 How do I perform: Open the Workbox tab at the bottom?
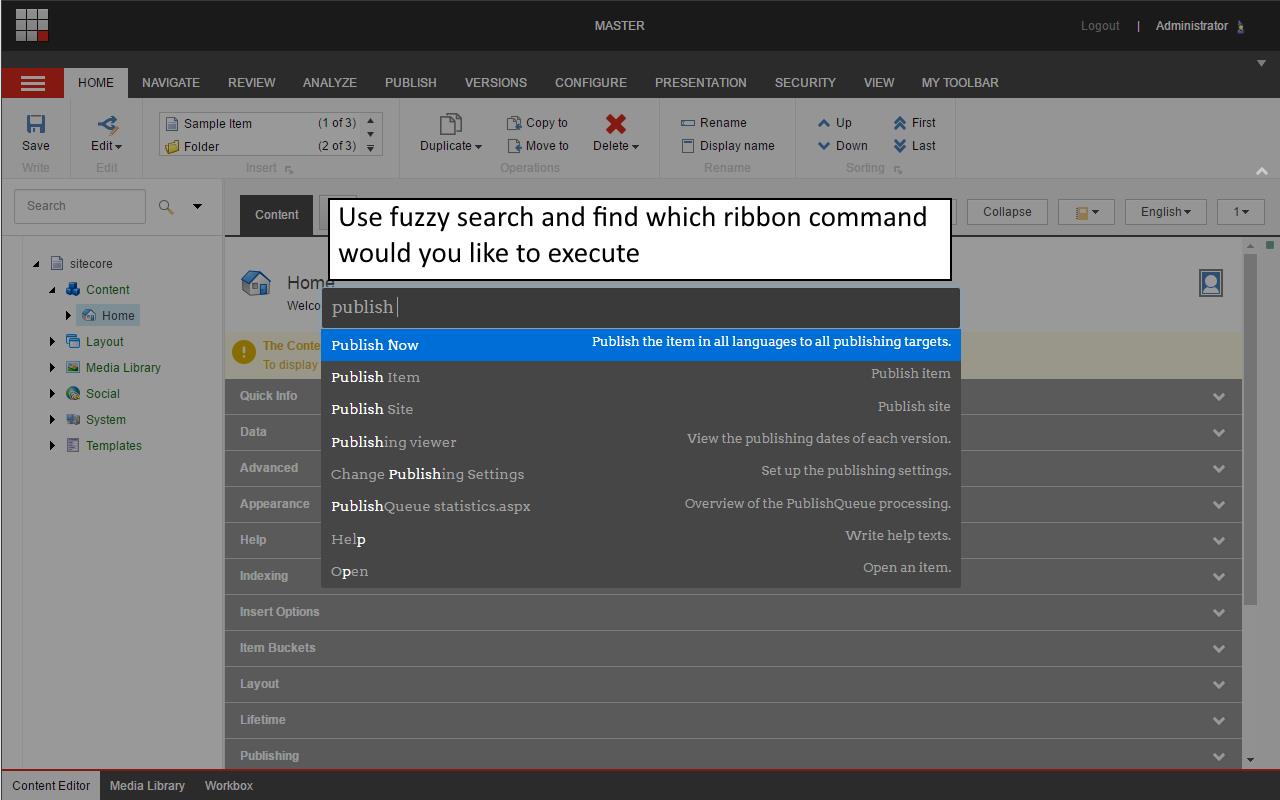(228, 786)
